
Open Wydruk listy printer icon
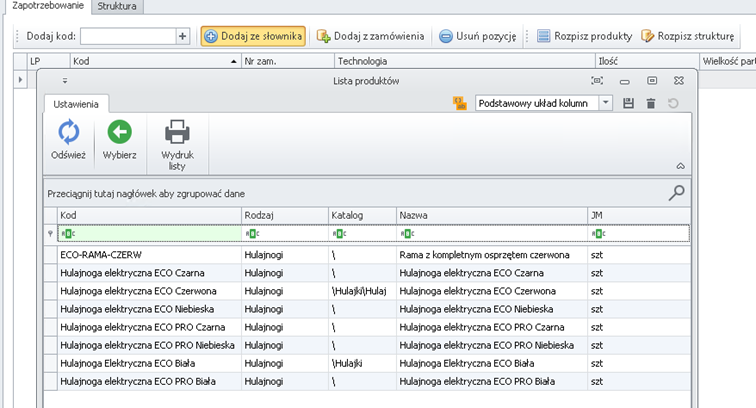click(177, 132)
